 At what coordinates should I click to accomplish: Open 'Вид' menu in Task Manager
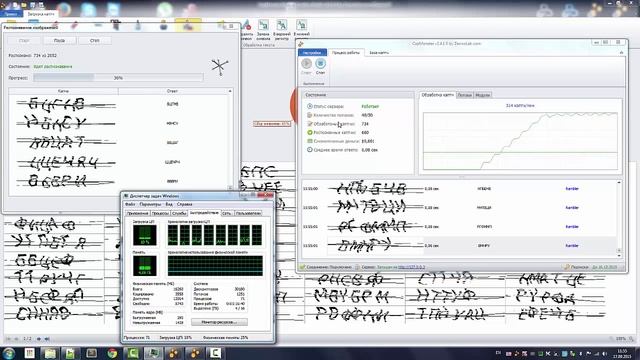(x=169, y=204)
